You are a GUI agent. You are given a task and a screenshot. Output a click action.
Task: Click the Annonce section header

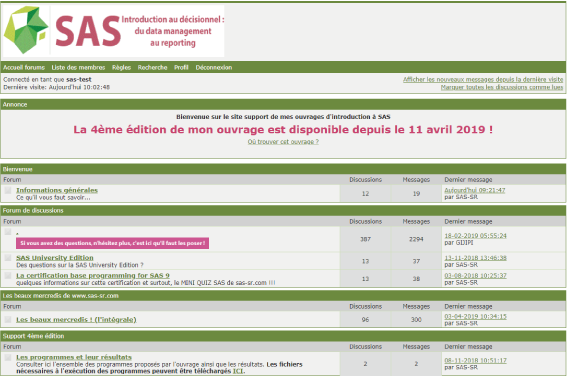click(x=283, y=104)
